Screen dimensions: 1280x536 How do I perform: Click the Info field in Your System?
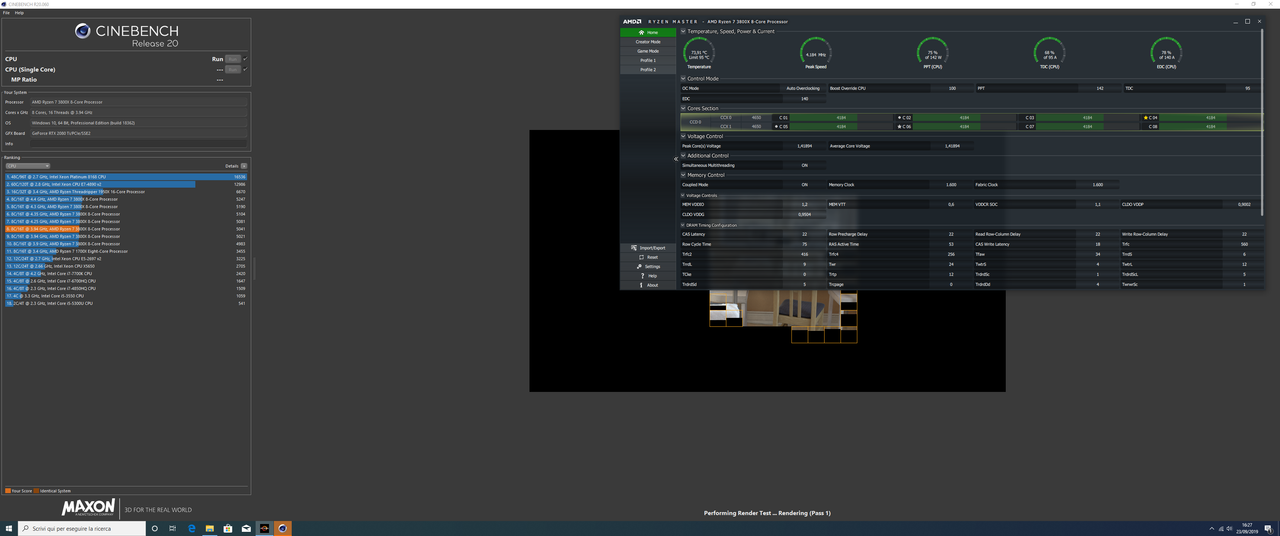click(x=138, y=144)
